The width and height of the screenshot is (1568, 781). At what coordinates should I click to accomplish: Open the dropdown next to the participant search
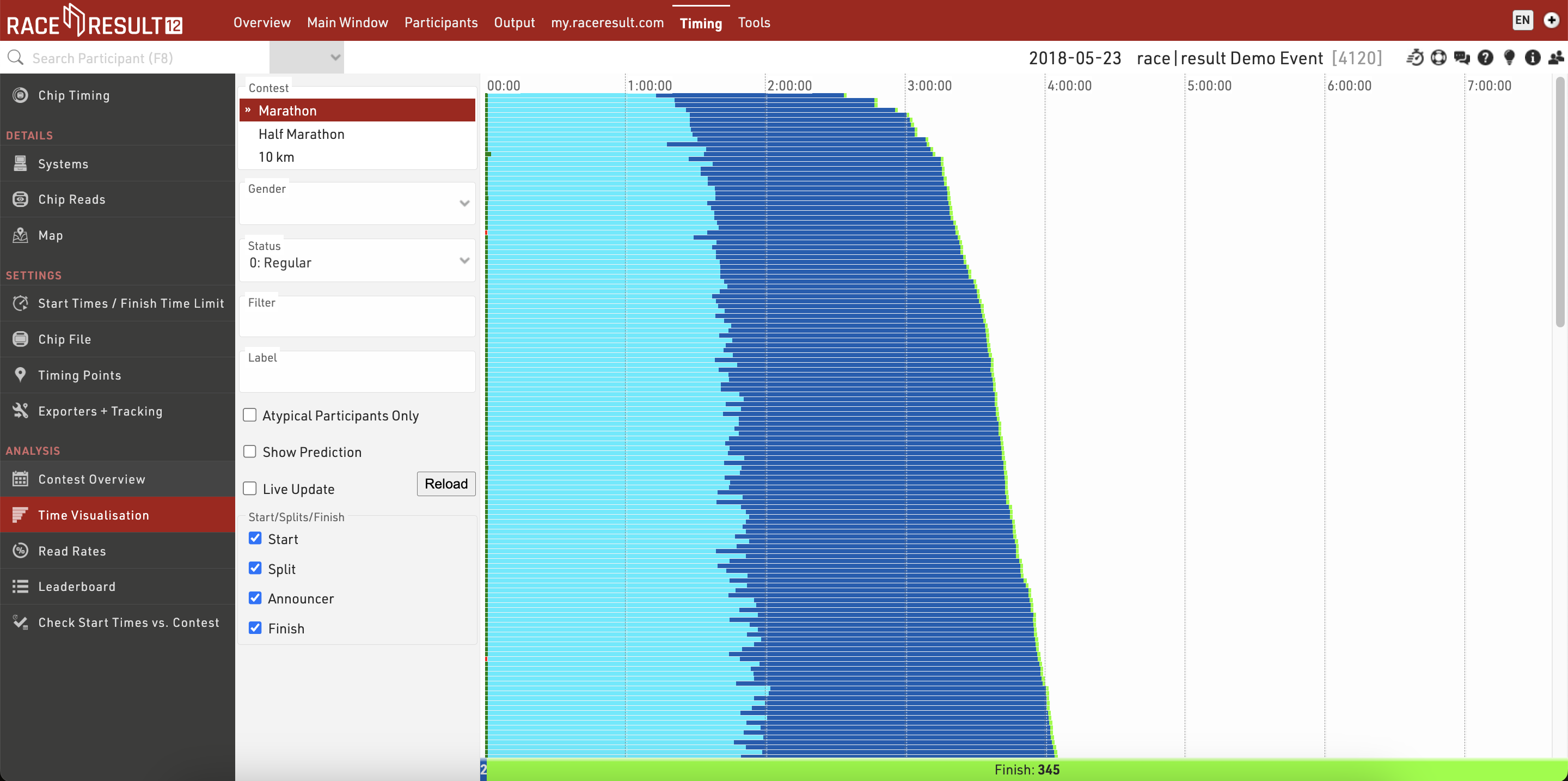307,58
